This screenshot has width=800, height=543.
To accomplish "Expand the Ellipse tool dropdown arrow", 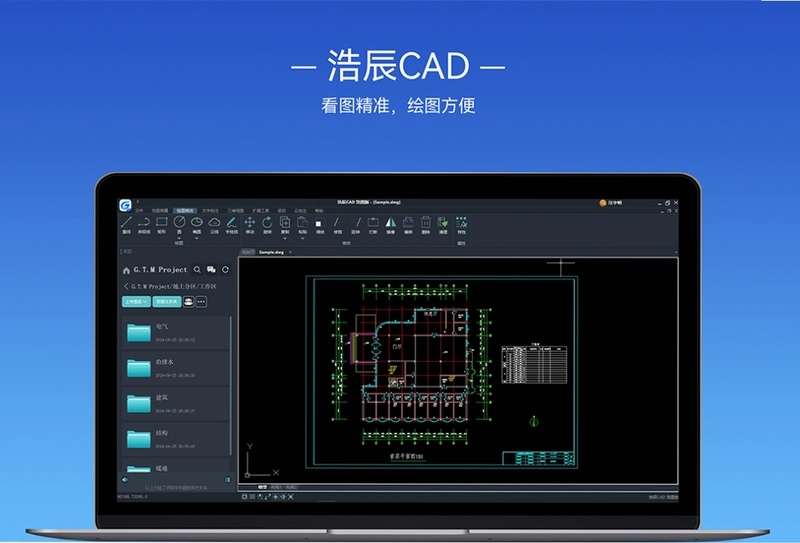I will [197, 238].
